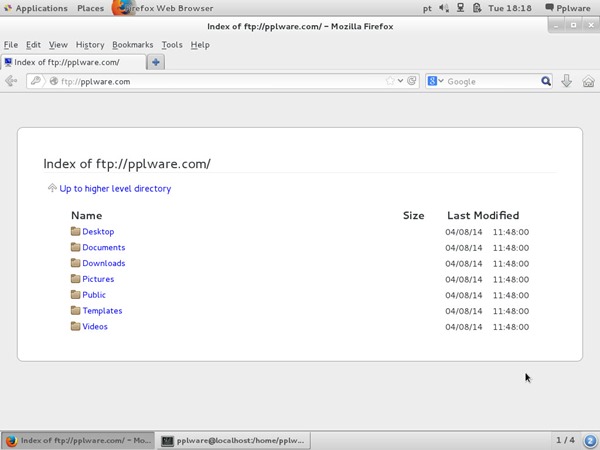
Task: Click the Desktop folder icon
Action: (x=75, y=231)
